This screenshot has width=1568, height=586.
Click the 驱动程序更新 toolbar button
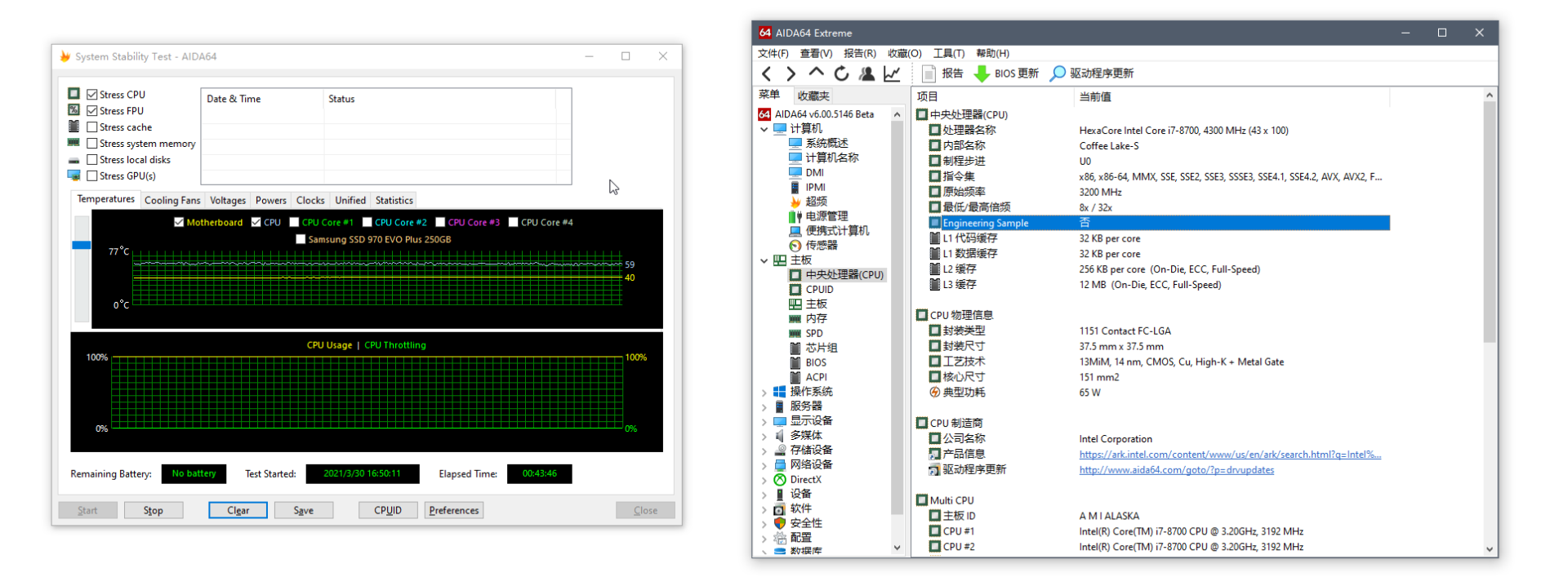coord(1092,73)
